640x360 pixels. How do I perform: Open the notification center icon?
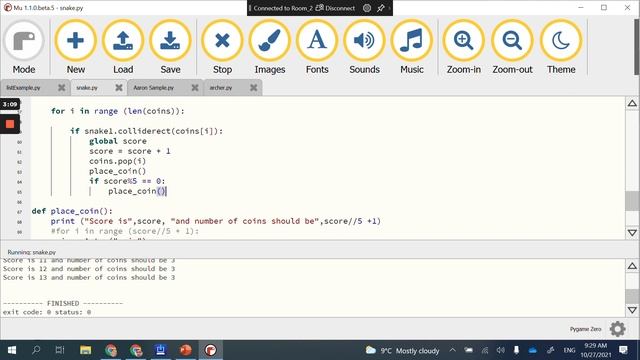click(x=623, y=350)
